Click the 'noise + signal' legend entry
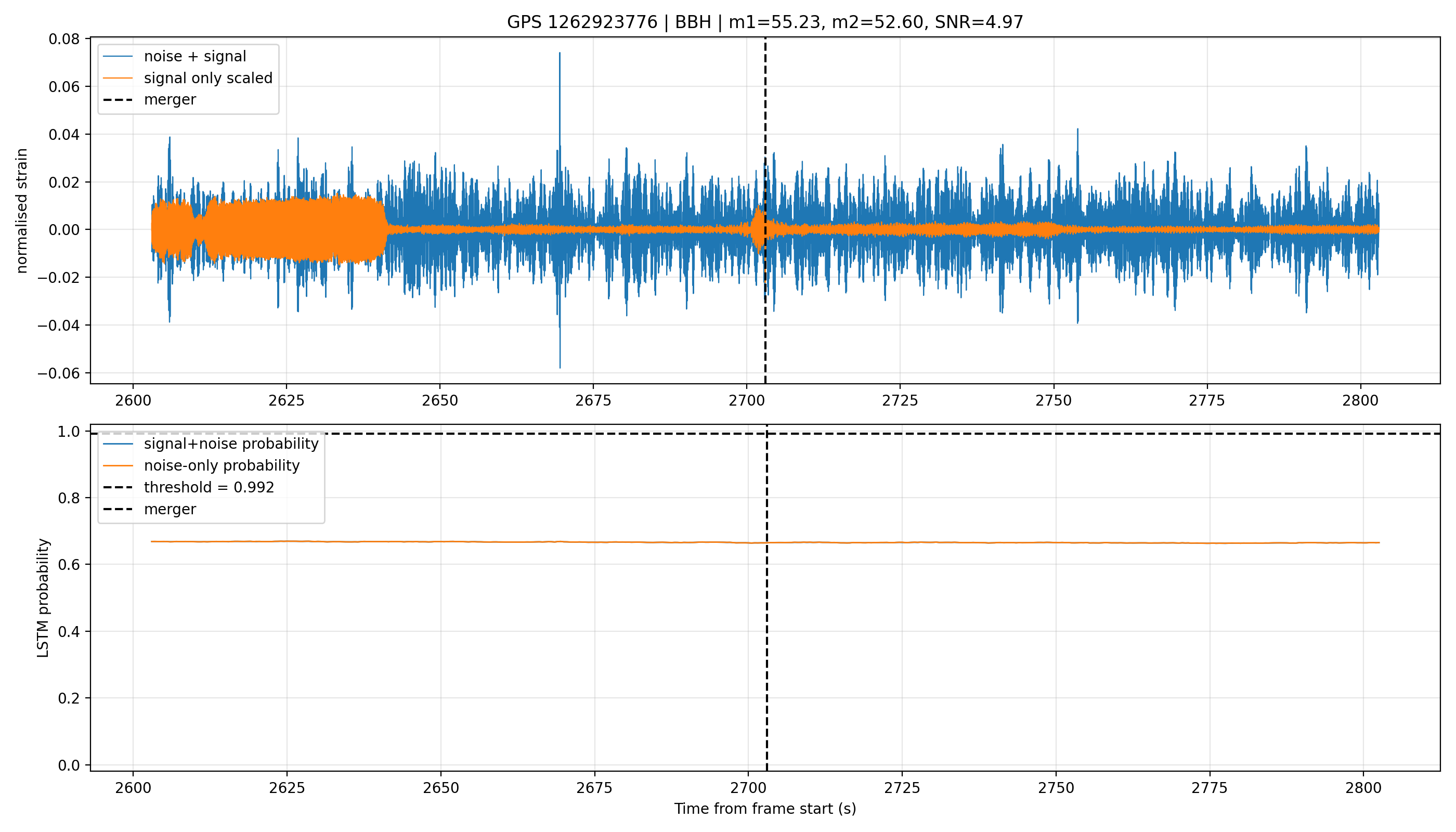The height and width of the screenshot is (832, 1456). [195, 57]
